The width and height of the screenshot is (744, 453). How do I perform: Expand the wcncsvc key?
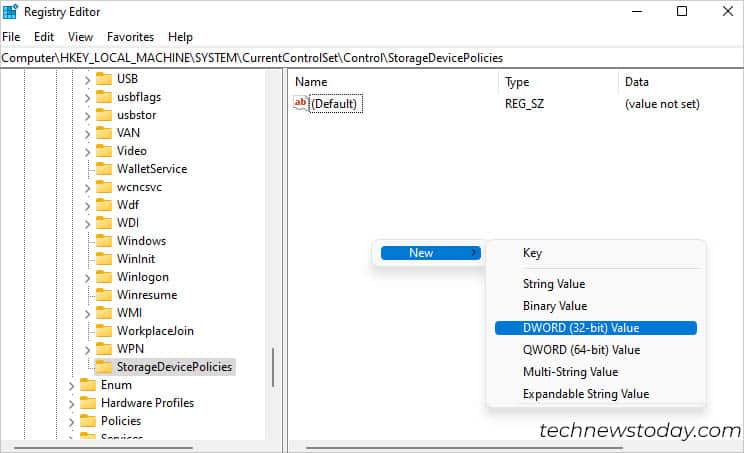click(x=87, y=188)
